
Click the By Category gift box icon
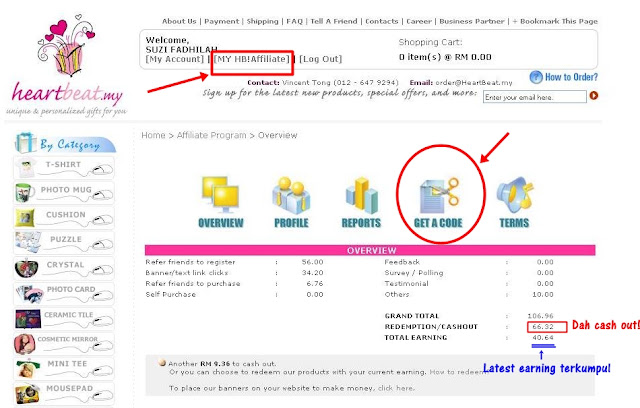click(24, 142)
